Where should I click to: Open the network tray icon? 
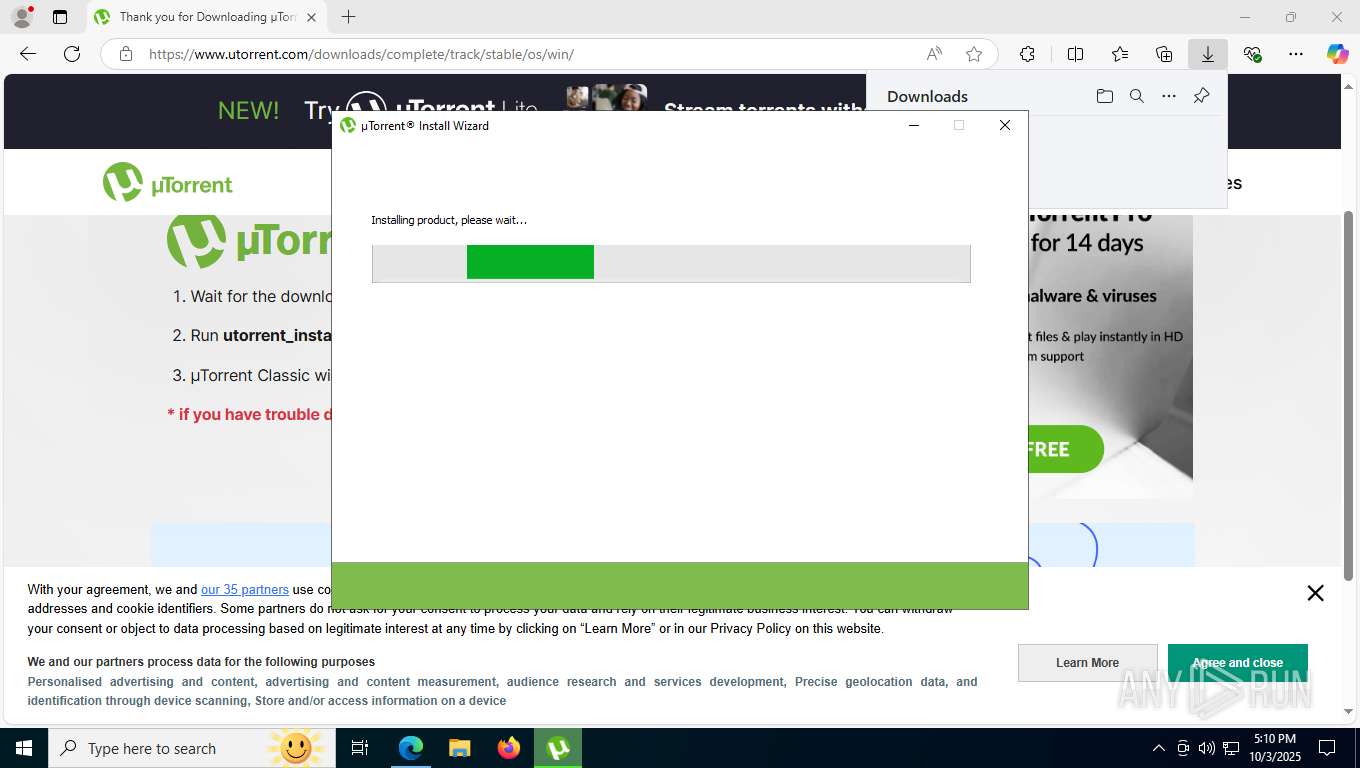(x=1231, y=748)
